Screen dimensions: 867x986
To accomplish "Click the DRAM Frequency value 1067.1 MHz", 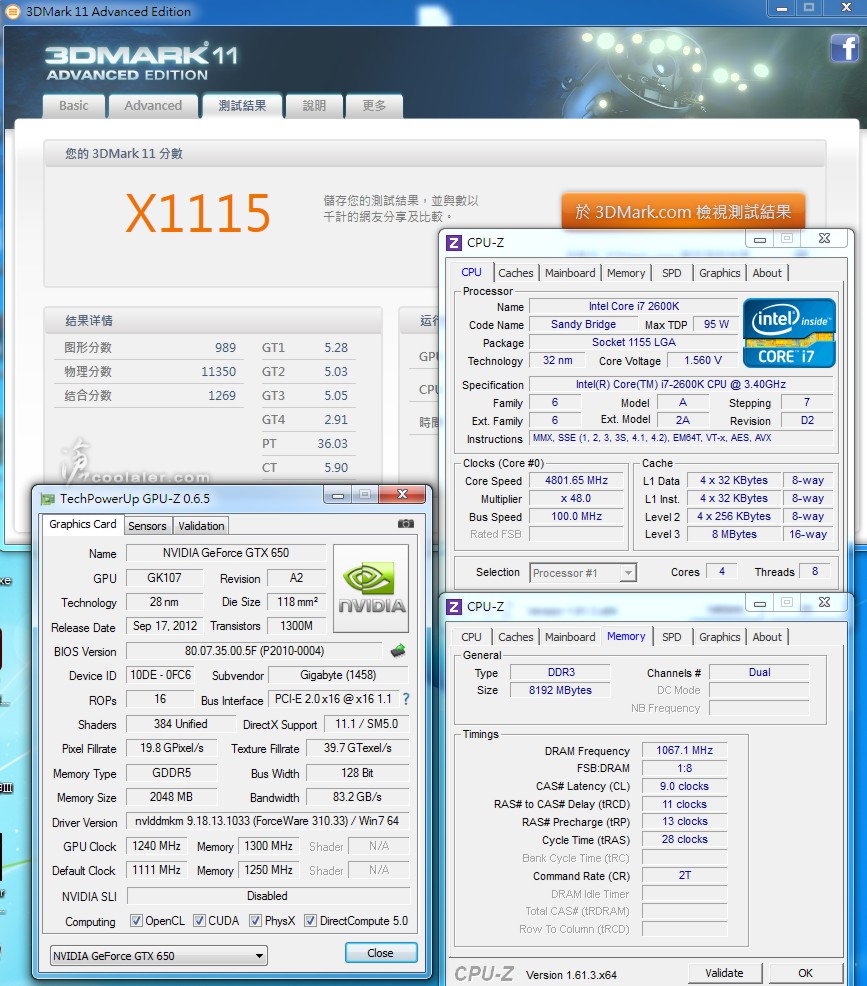I will tap(684, 750).
